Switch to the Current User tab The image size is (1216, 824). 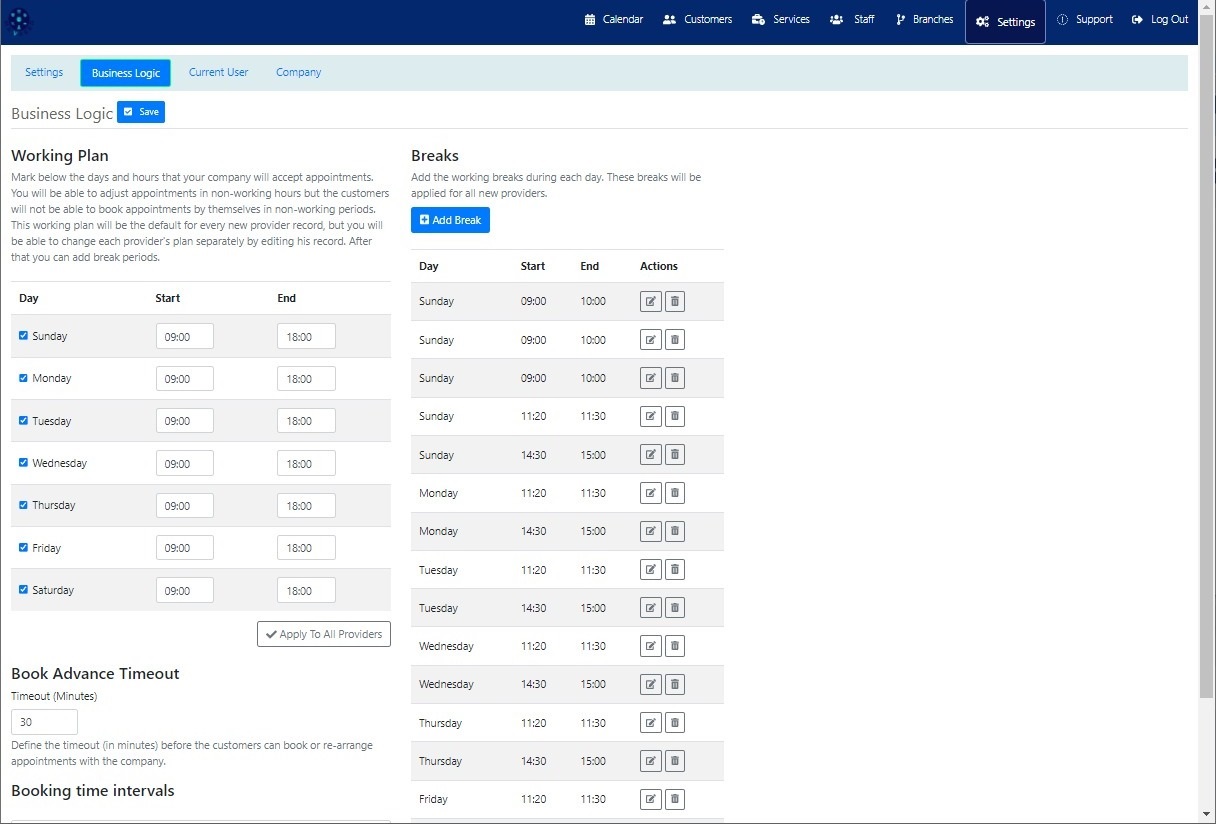coord(218,73)
